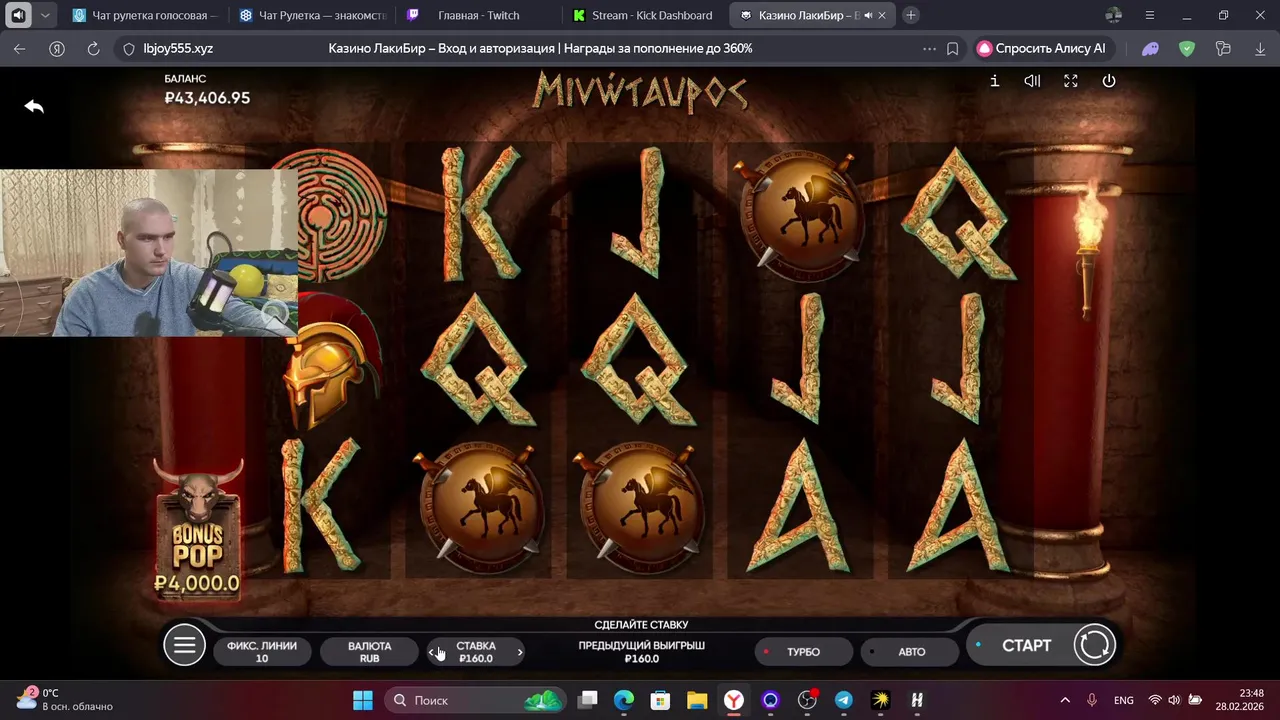Click the БАЛАНС ₽43,406.95 value
The width and height of the screenshot is (1280, 720).
(207, 98)
